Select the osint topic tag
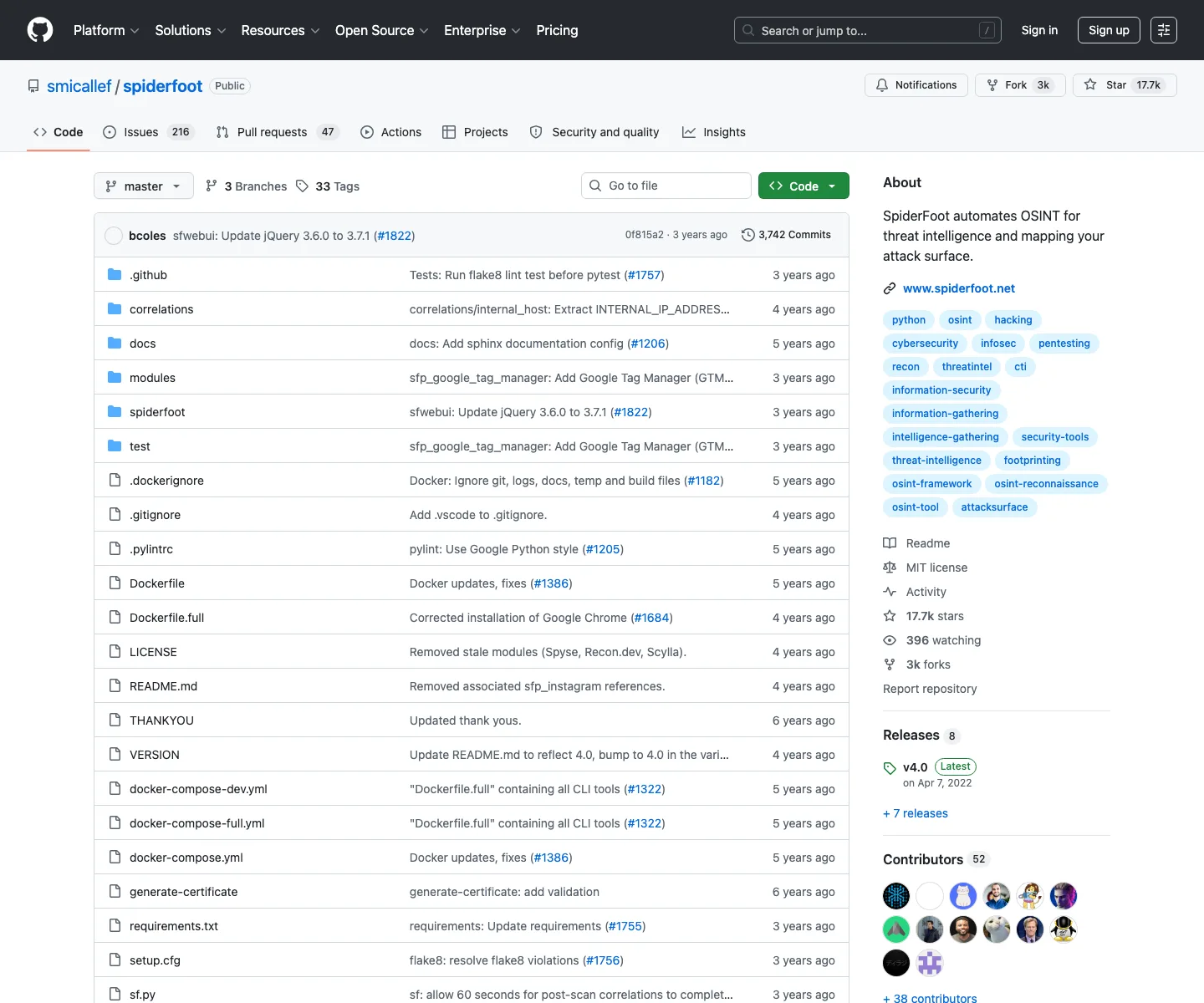The height and width of the screenshot is (1003, 1204). coord(960,320)
